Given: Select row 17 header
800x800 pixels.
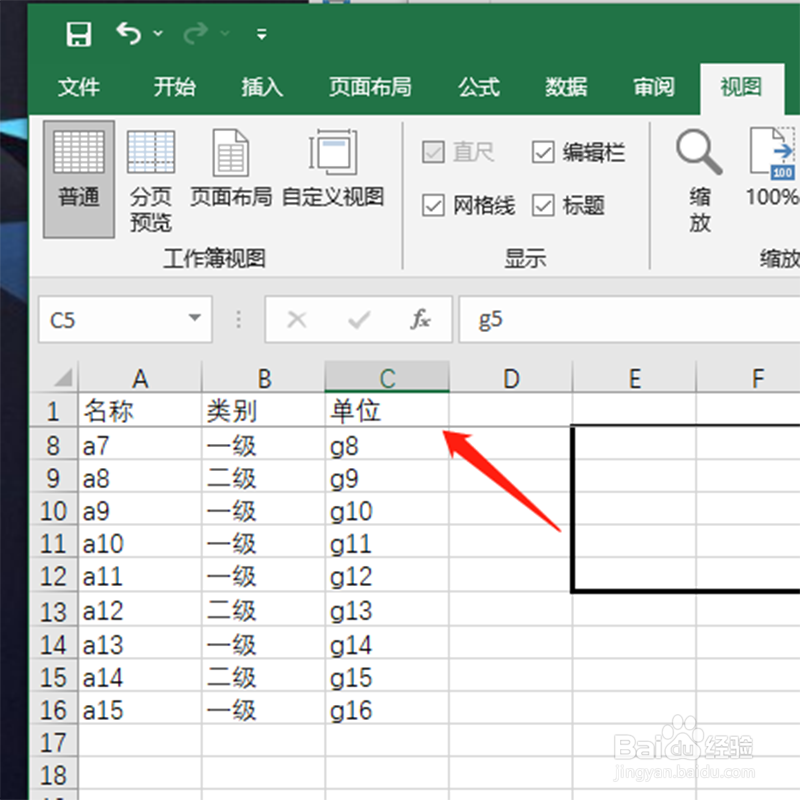Looking at the screenshot, I should 53,741.
